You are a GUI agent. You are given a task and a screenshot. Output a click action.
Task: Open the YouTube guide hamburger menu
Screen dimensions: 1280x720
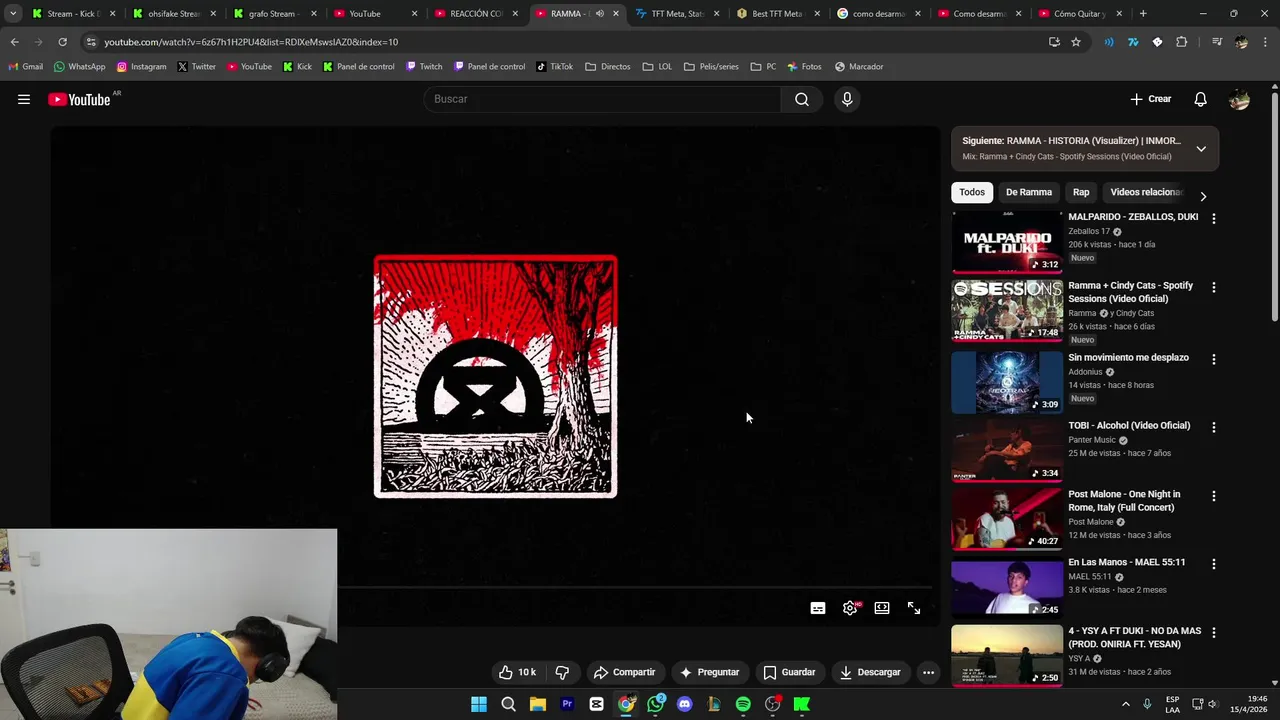click(x=24, y=99)
